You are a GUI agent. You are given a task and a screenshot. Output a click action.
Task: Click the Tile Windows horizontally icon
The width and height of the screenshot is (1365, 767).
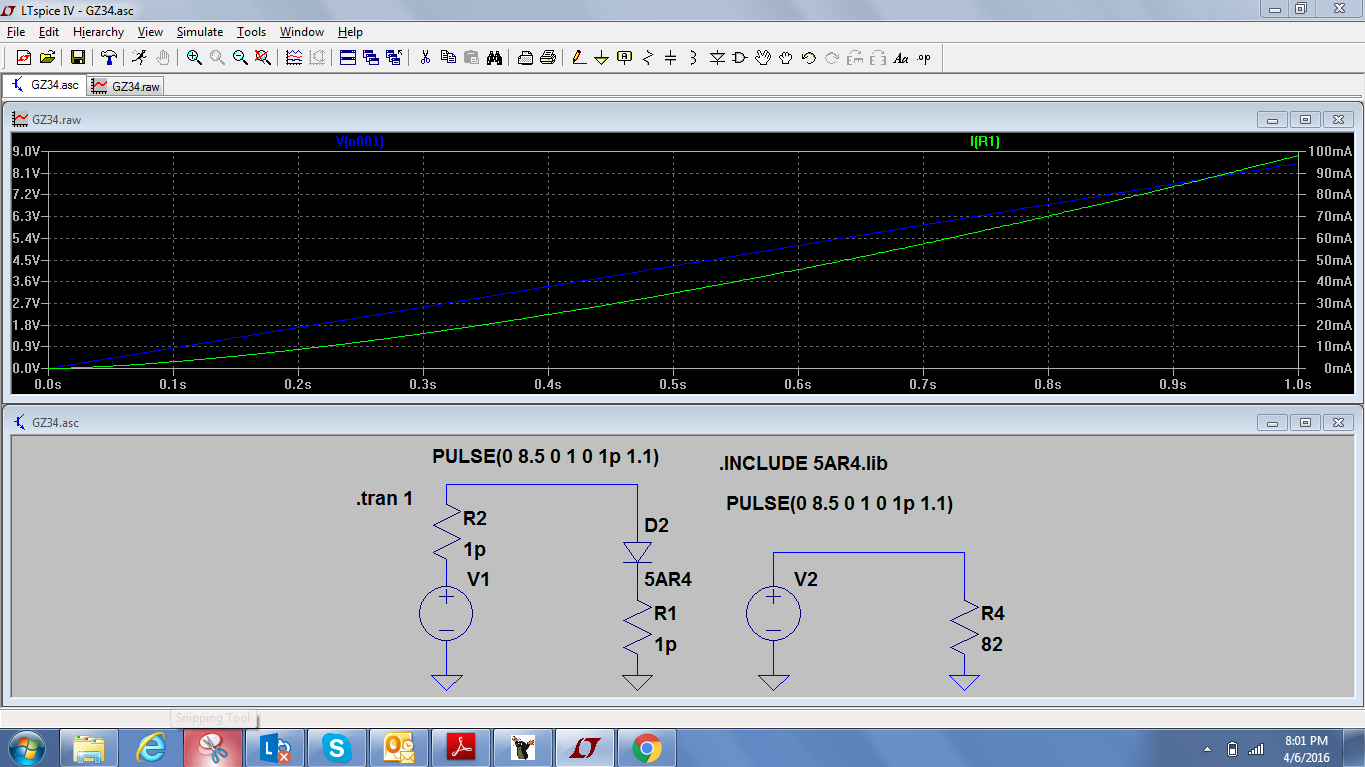348,58
